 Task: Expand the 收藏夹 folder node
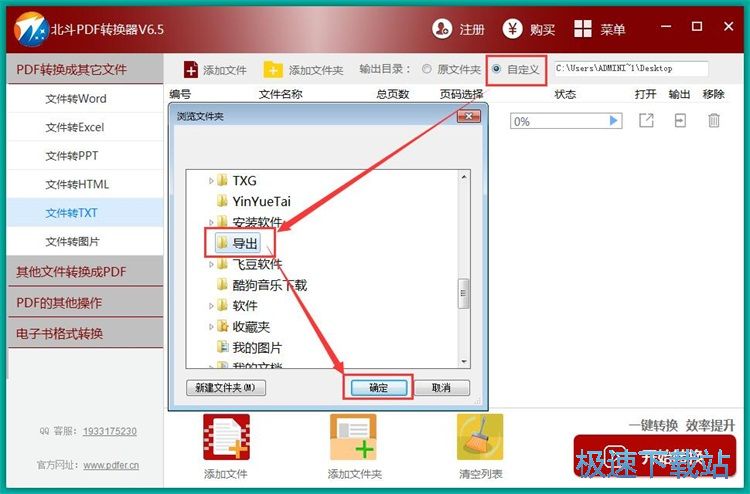tap(211, 327)
